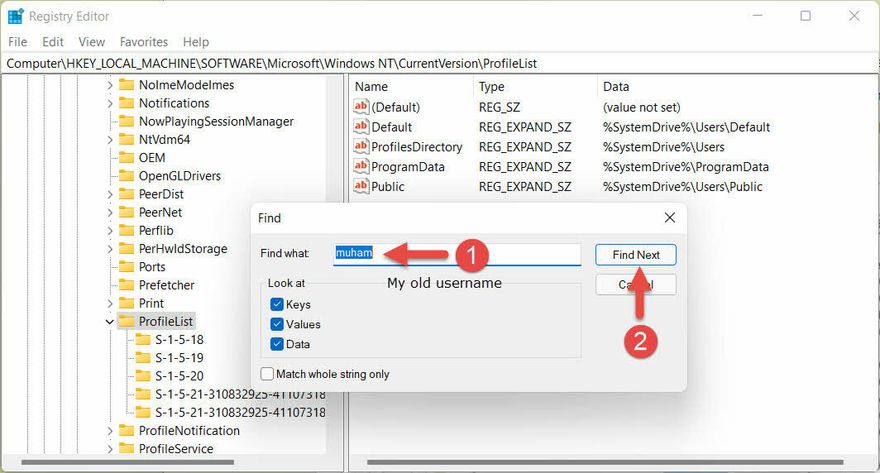Screen dimensions: 880x473
Task: Click the registry path address bar
Action: point(439,63)
